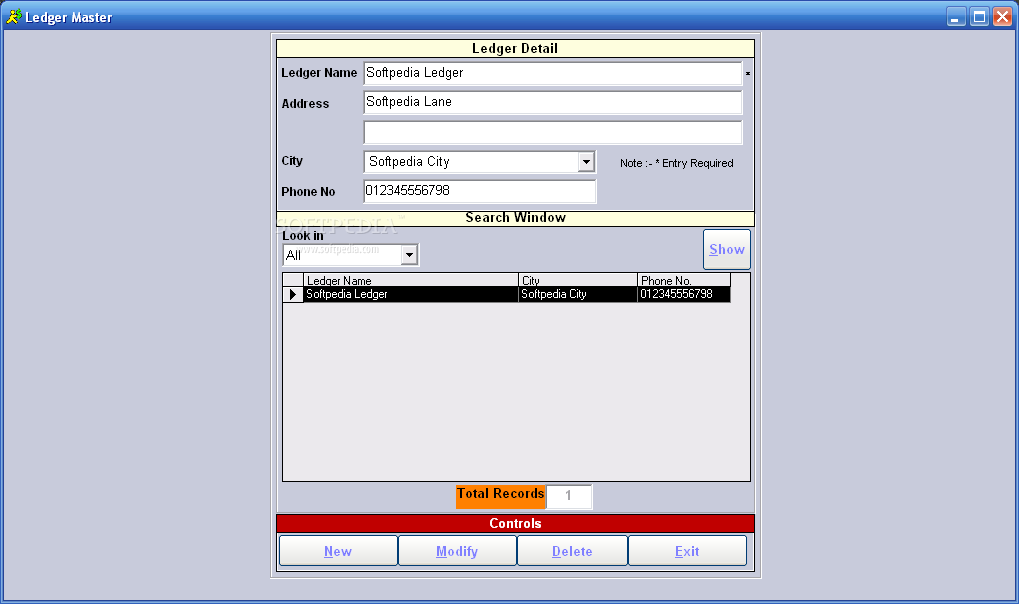Viewport: 1019px width, 604px height.
Task: Minimize the Ledger Master window
Action: [x=955, y=17]
